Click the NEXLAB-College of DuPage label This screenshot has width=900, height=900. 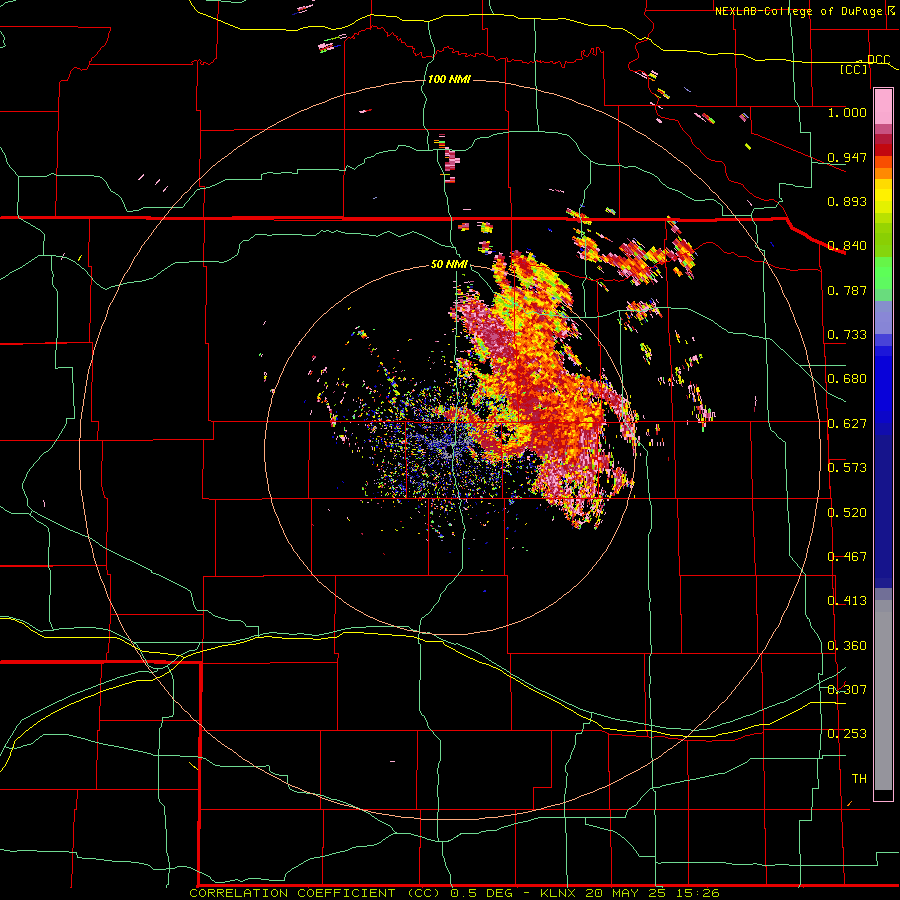pos(800,11)
